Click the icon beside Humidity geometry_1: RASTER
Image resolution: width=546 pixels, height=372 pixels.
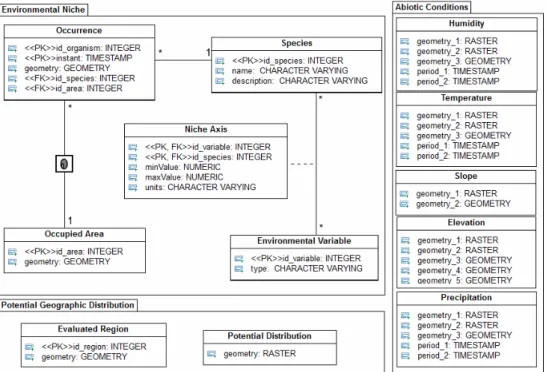pyautogui.click(x=405, y=41)
